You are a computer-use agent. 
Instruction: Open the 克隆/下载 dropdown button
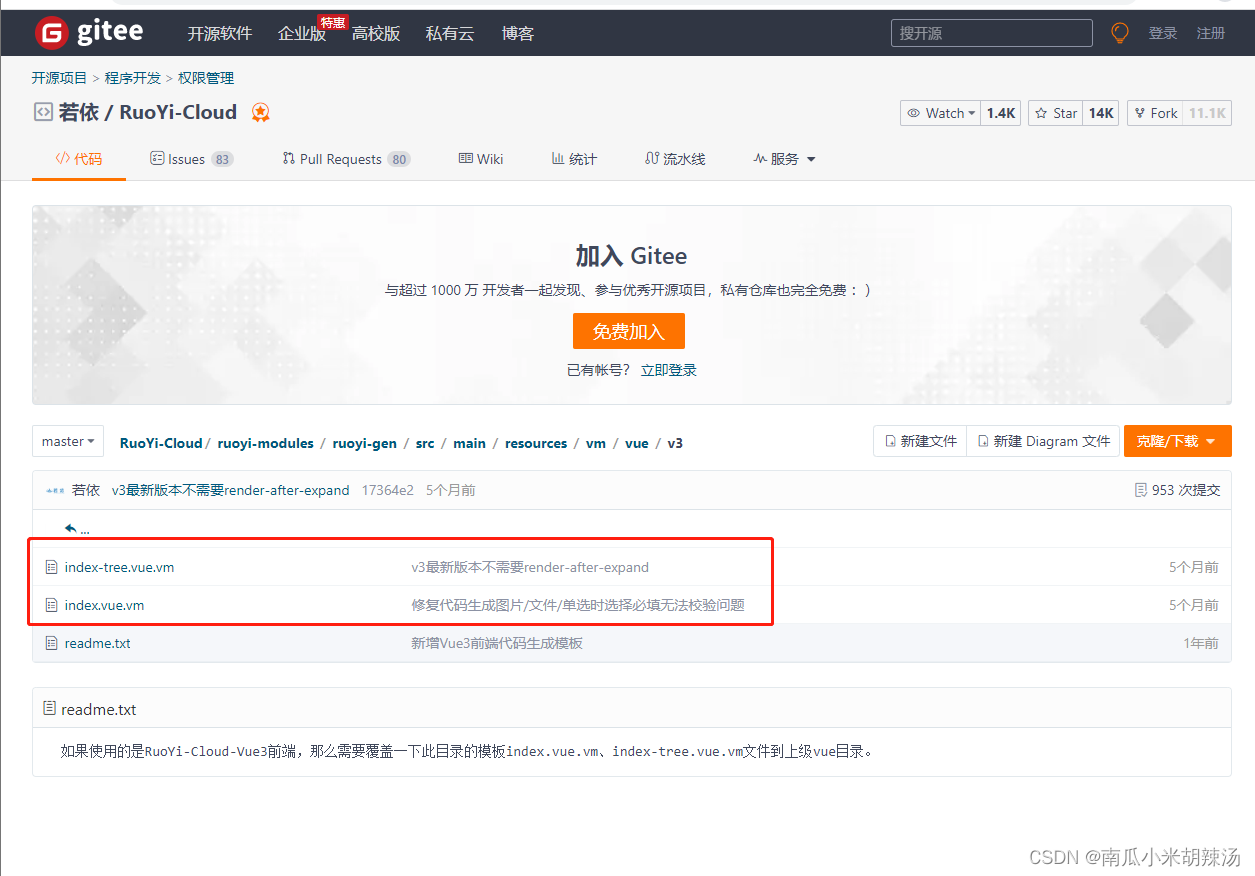click(1178, 441)
